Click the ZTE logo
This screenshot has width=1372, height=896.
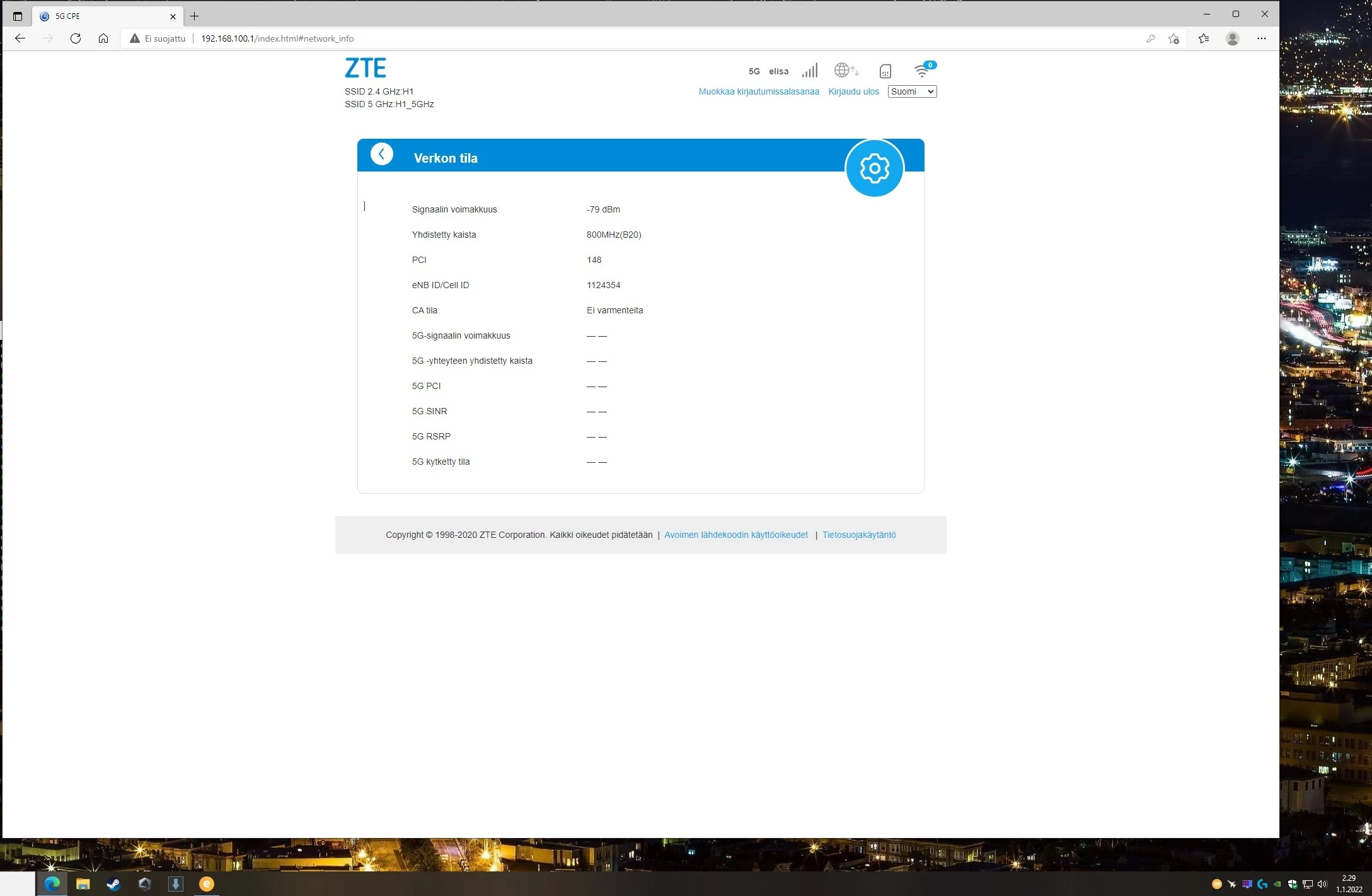[366, 68]
